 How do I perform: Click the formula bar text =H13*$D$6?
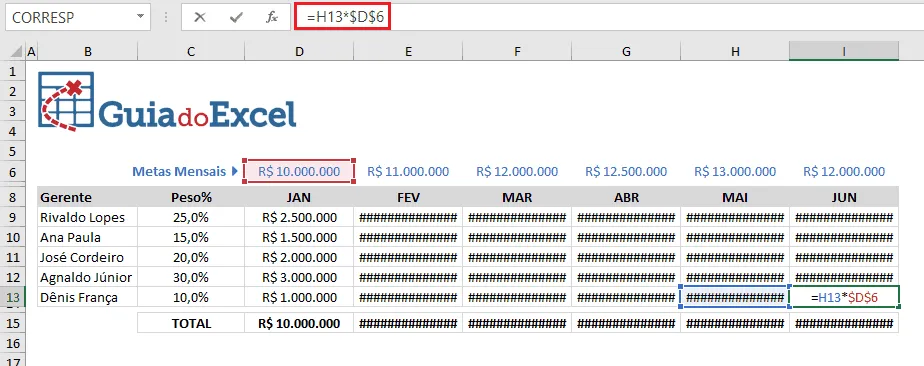pos(345,18)
